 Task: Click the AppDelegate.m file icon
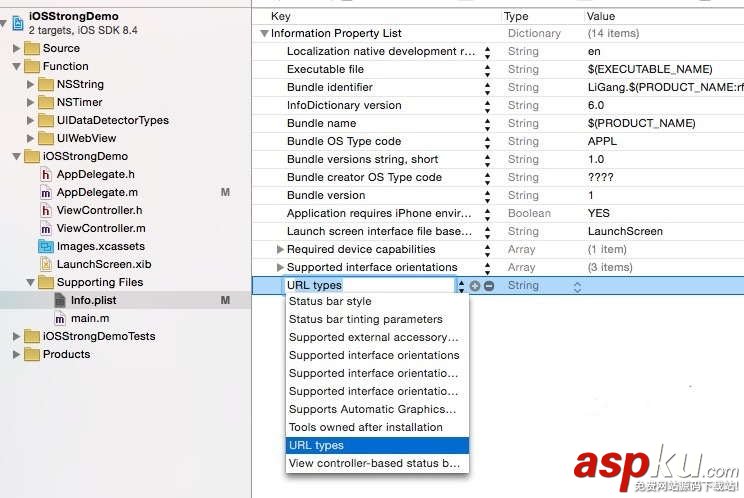coord(46,193)
